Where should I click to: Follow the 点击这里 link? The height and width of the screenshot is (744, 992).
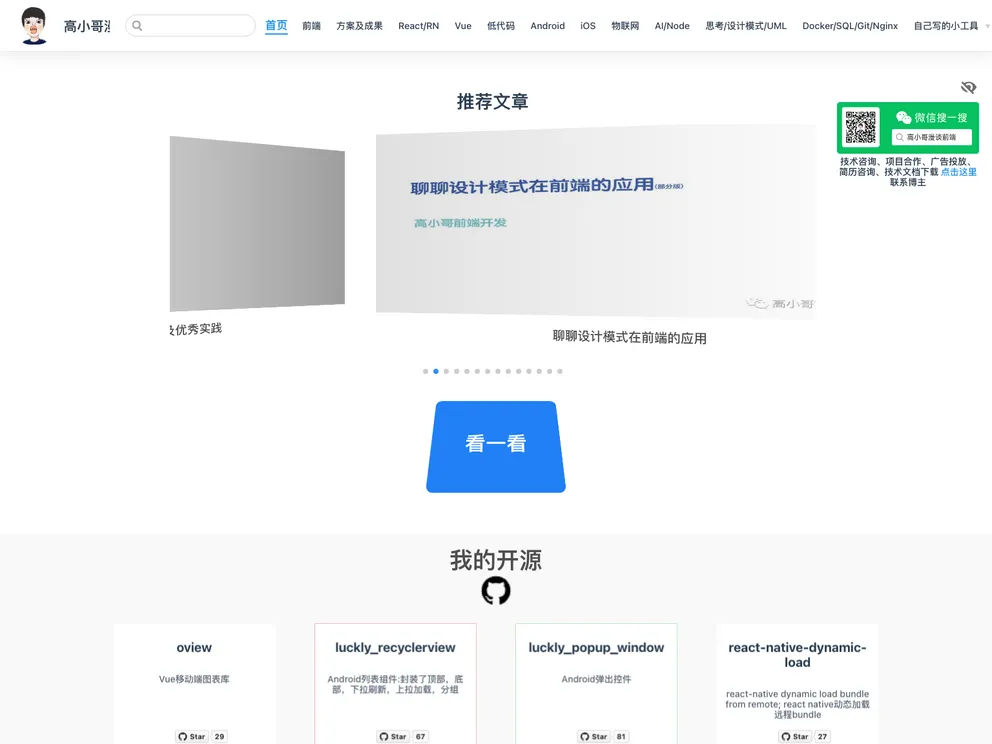(958, 172)
